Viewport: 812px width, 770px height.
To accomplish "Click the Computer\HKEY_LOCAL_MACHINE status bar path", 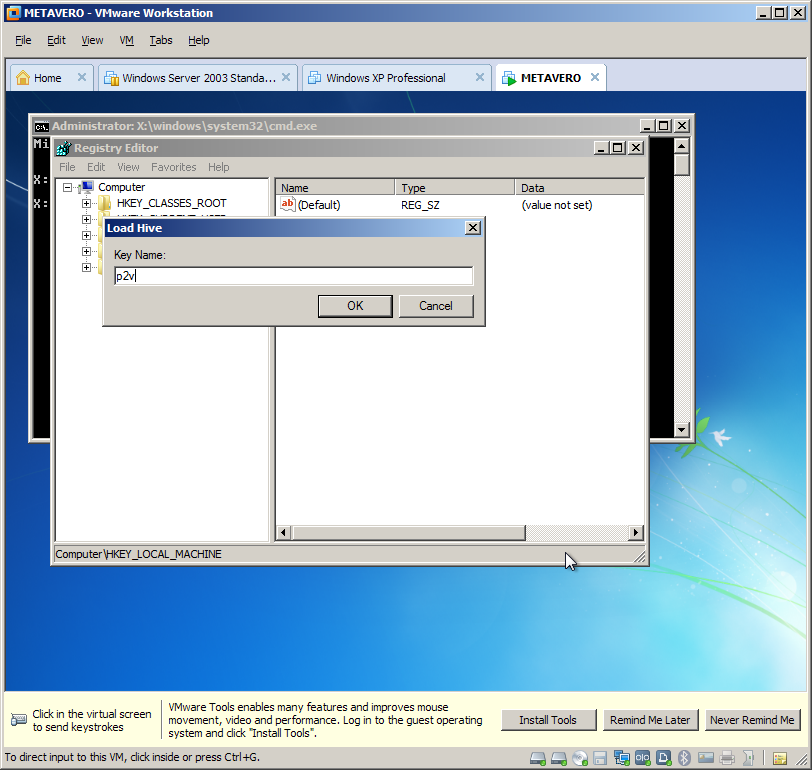I will click(x=138, y=554).
